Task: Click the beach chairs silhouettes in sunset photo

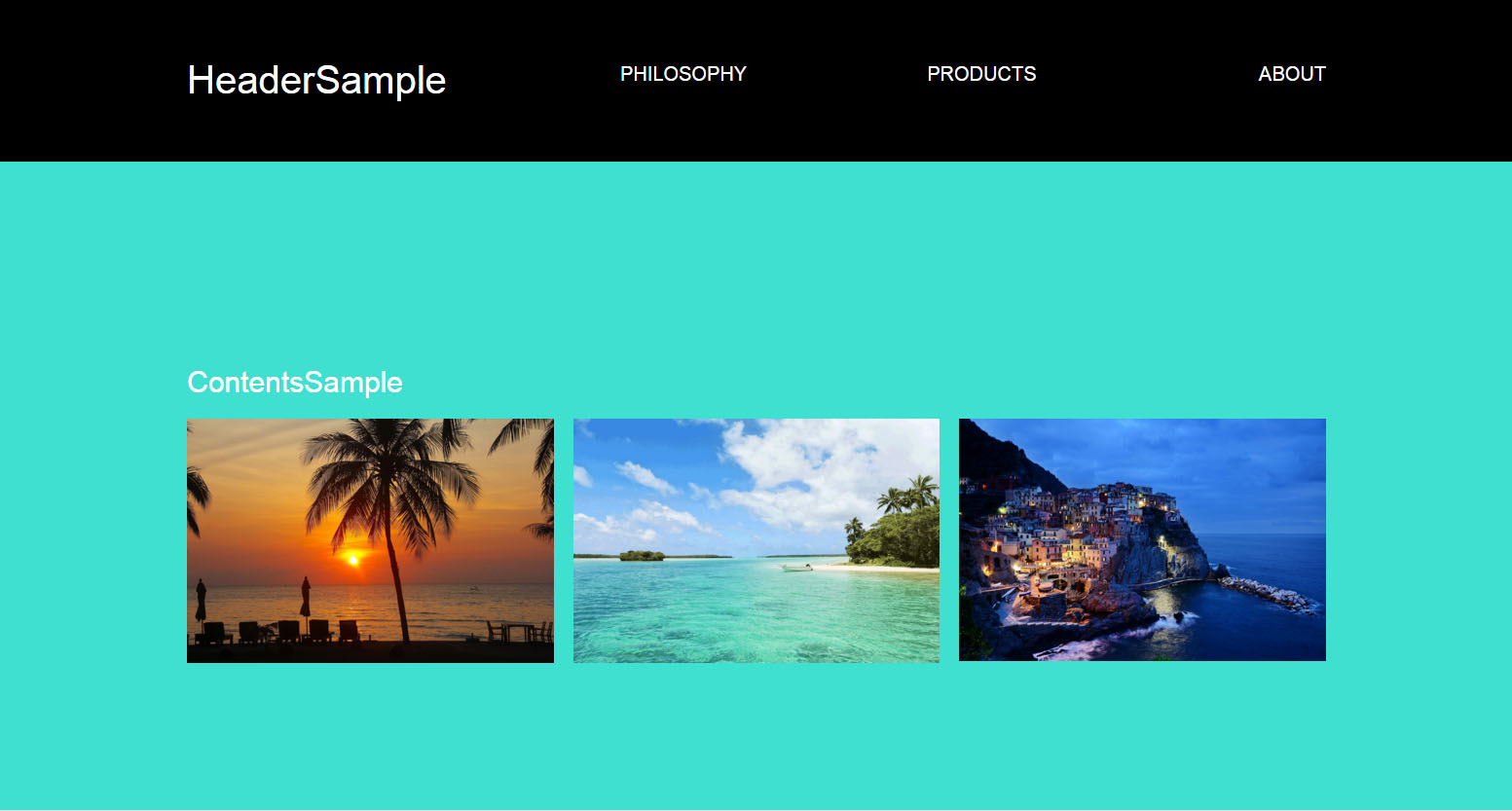Action: coord(277,633)
